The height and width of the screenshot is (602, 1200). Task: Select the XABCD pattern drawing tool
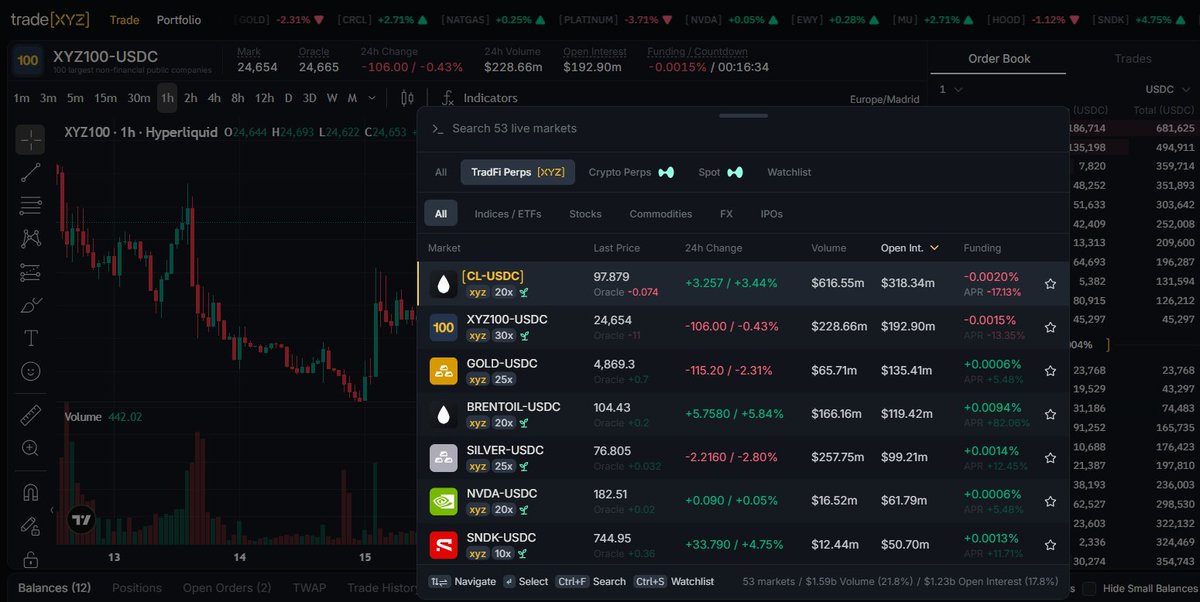[30, 238]
